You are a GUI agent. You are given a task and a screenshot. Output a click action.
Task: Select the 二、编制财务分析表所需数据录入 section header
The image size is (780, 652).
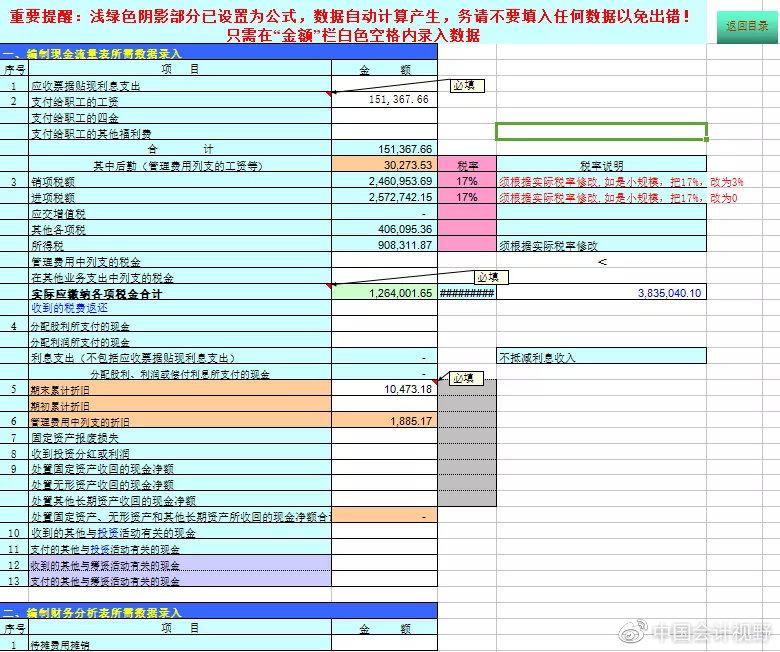(x=218, y=611)
